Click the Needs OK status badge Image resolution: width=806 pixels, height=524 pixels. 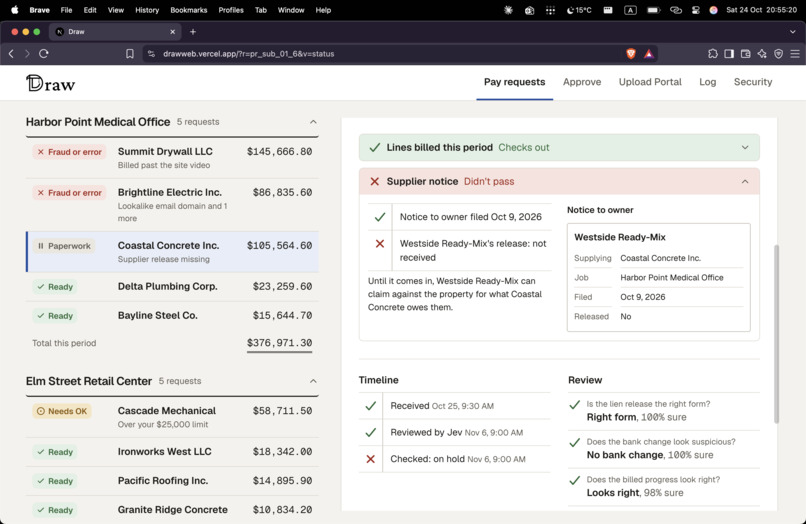click(x=62, y=411)
